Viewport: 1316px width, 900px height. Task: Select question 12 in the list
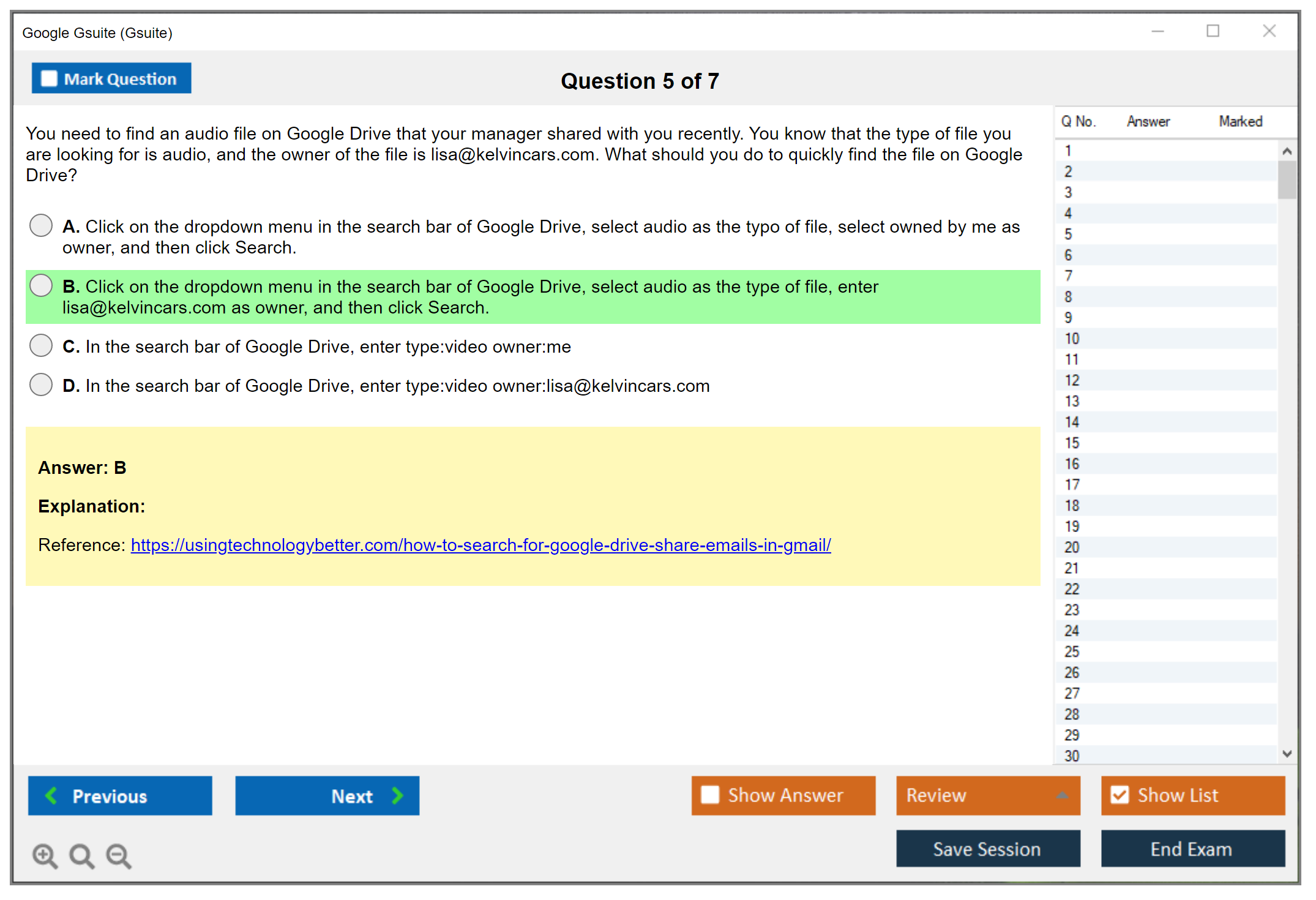pos(1072,380)
